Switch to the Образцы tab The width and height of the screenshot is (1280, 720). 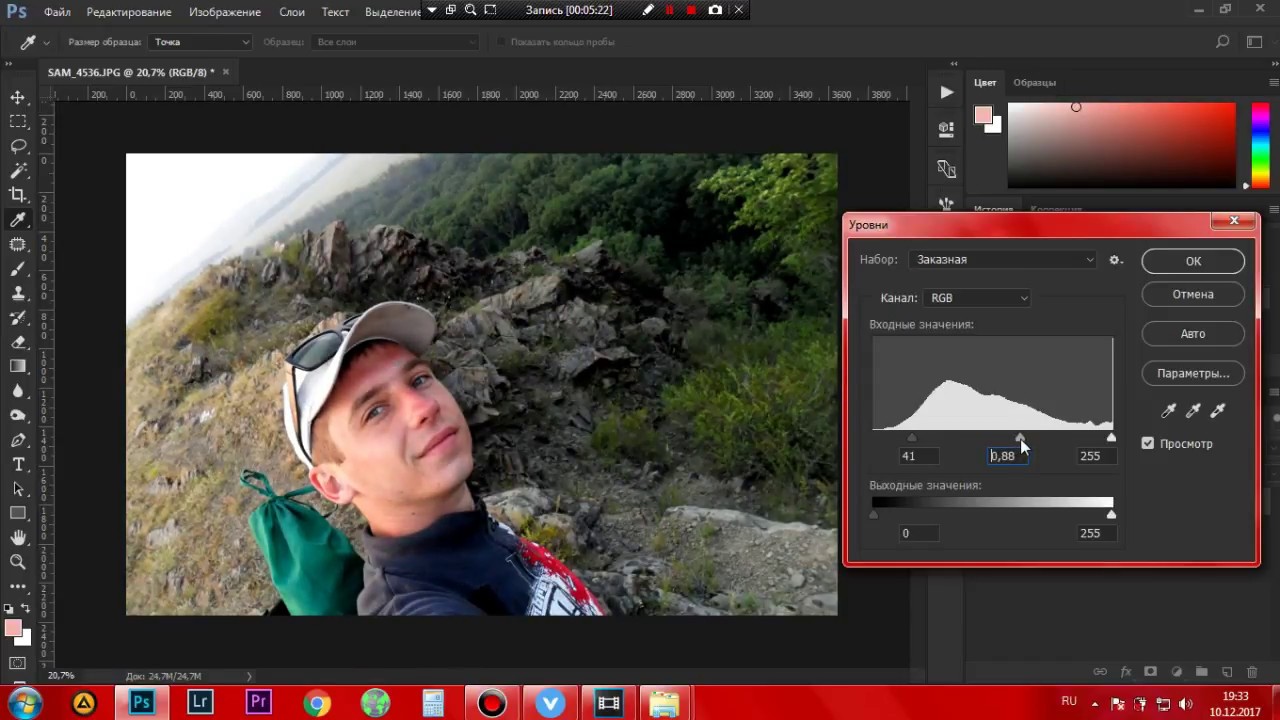pos(1034,82)
